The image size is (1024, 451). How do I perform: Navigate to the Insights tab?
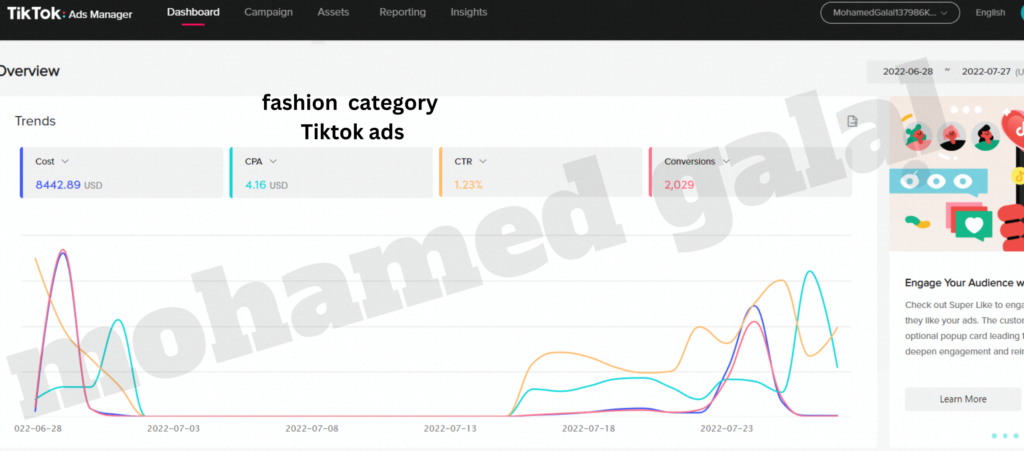(x=469, y=12)
